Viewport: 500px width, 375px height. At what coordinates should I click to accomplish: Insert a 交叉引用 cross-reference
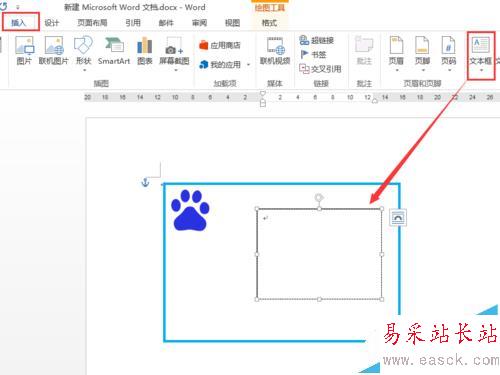(320, 69)
